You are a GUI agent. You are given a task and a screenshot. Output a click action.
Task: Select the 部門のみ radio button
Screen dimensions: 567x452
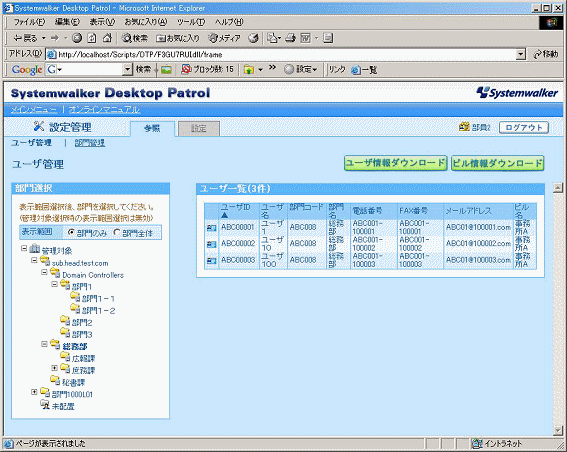[71, 233]
